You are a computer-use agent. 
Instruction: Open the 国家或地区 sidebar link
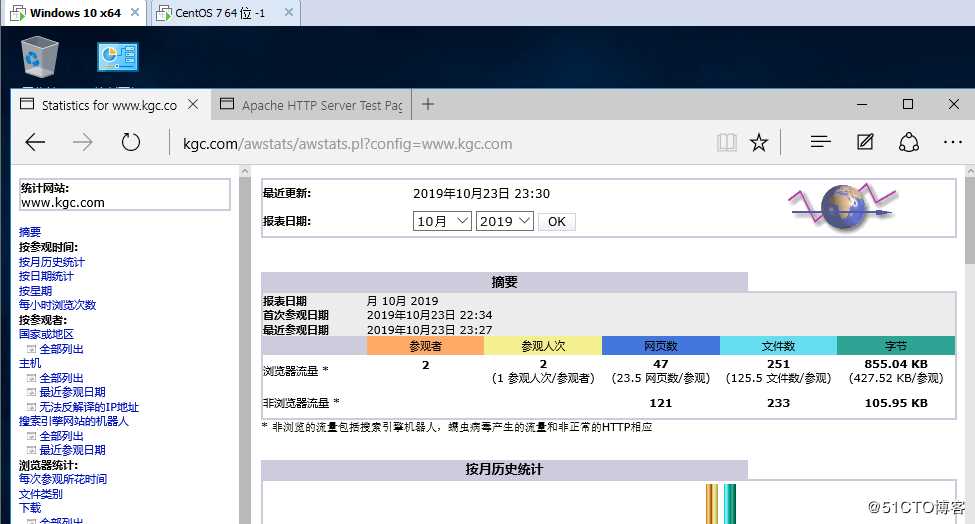click(x=46, y=334)
